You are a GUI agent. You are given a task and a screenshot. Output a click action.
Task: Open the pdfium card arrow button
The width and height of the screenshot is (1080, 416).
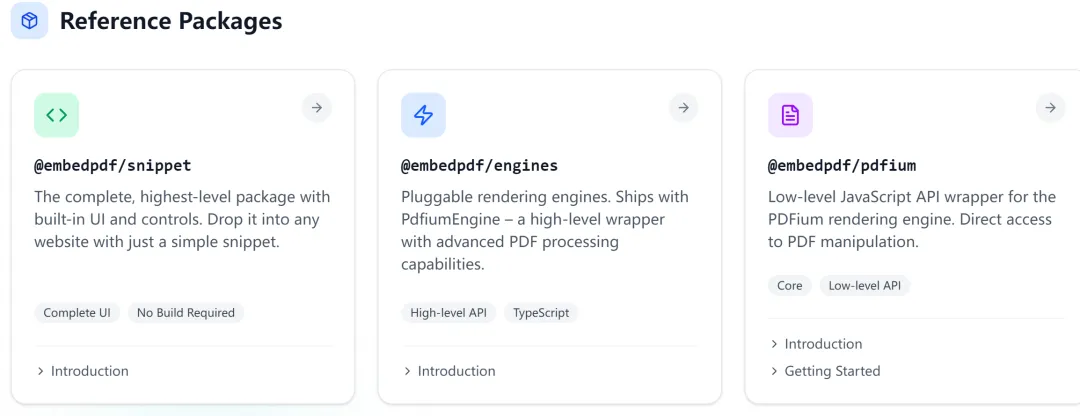(1050, 108)
